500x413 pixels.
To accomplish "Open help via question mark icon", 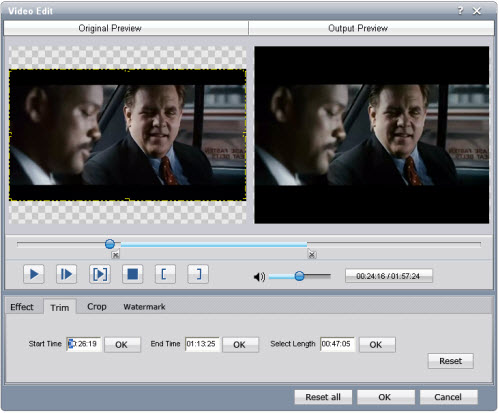I will pos(460,11).
